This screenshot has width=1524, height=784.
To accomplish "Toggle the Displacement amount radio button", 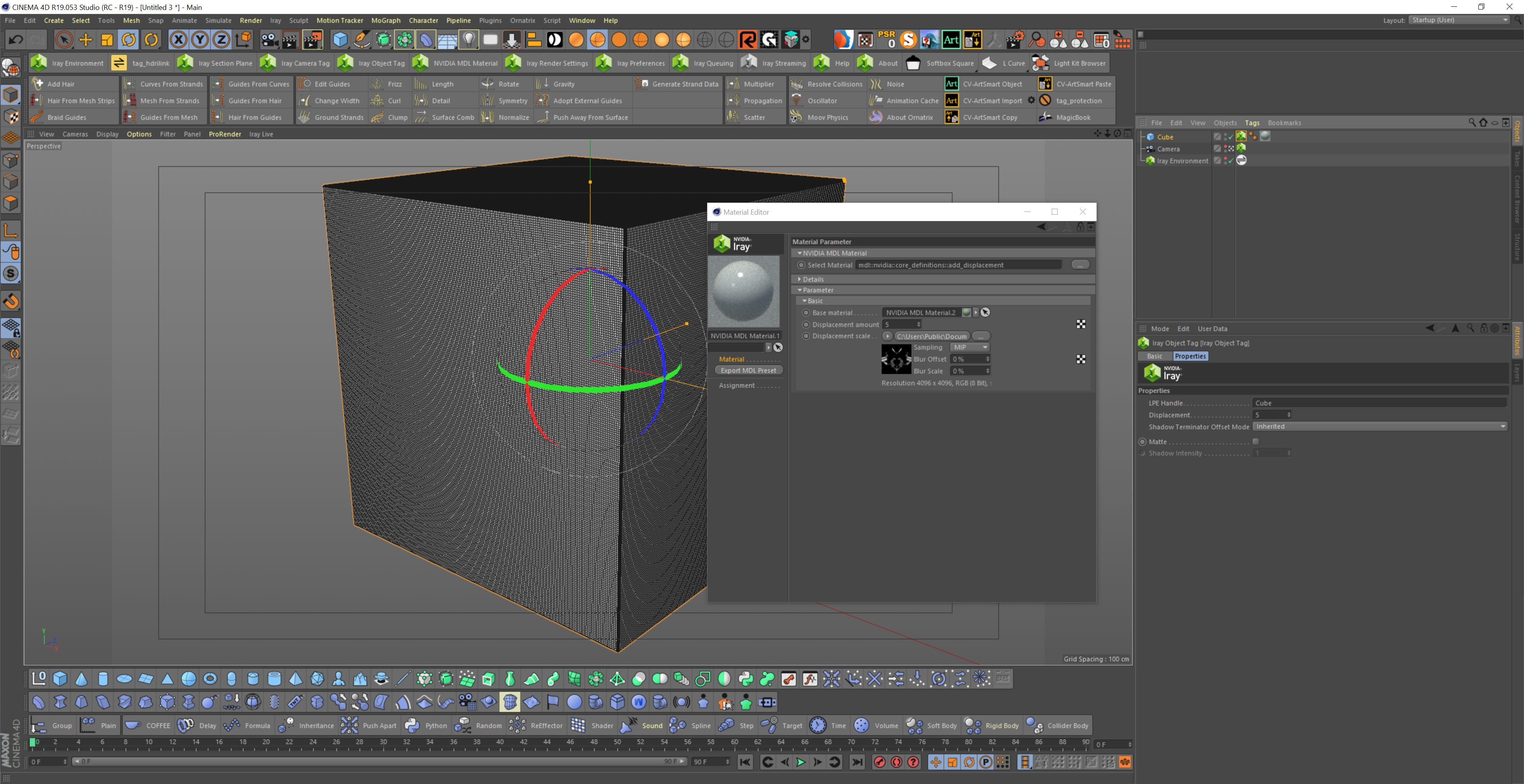I will 806,325.
